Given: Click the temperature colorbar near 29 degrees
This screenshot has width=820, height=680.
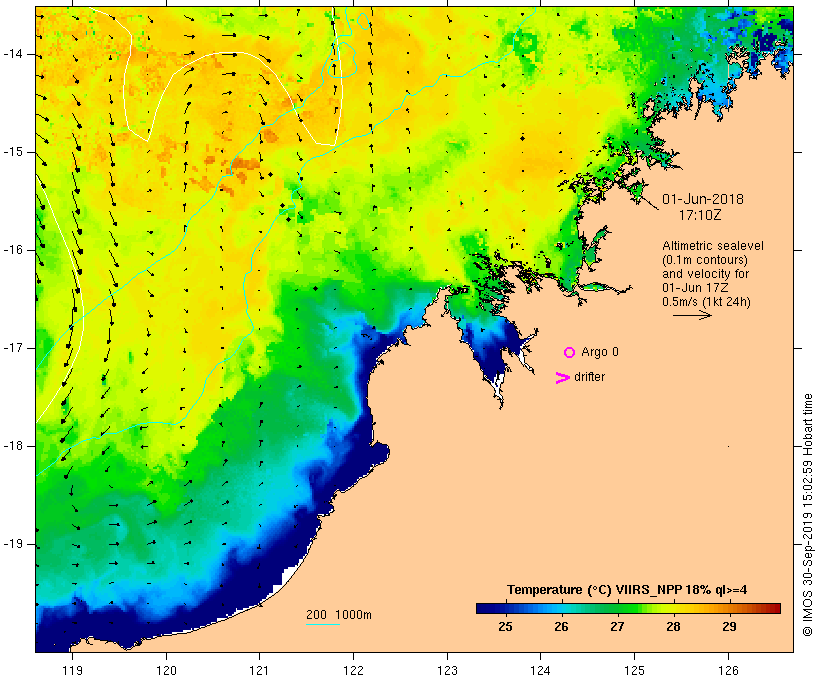Looking at the screenshot, I should pos(729,608).
